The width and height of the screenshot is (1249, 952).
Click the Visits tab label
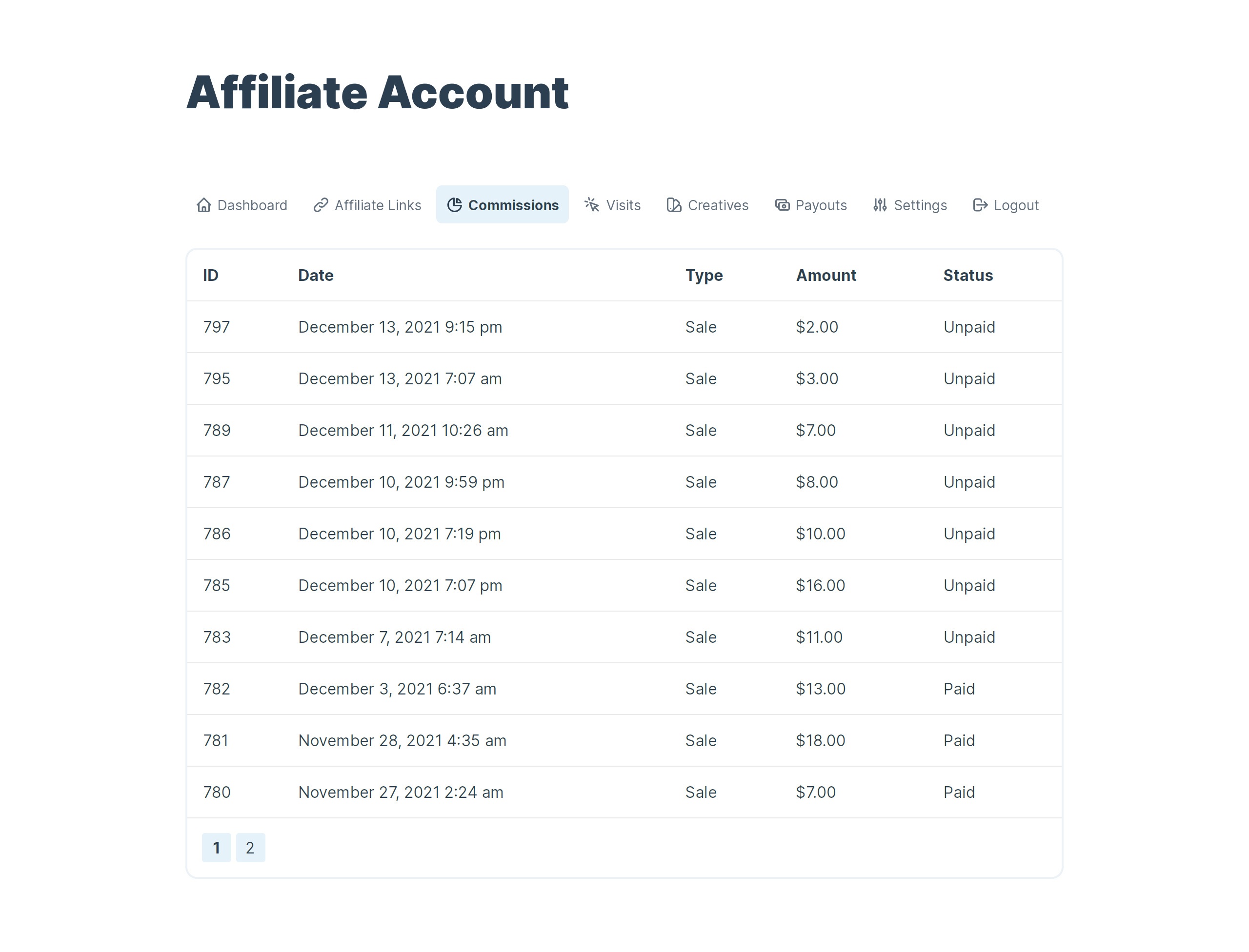click(x=623, y=205)
